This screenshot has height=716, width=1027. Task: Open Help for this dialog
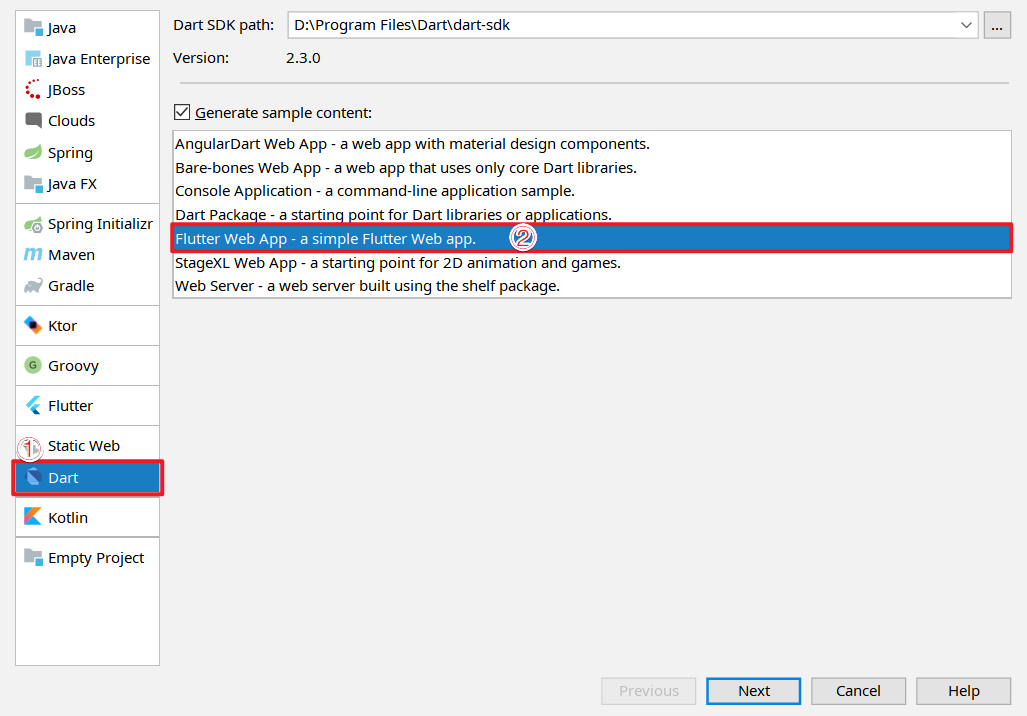tap(963, 690)
